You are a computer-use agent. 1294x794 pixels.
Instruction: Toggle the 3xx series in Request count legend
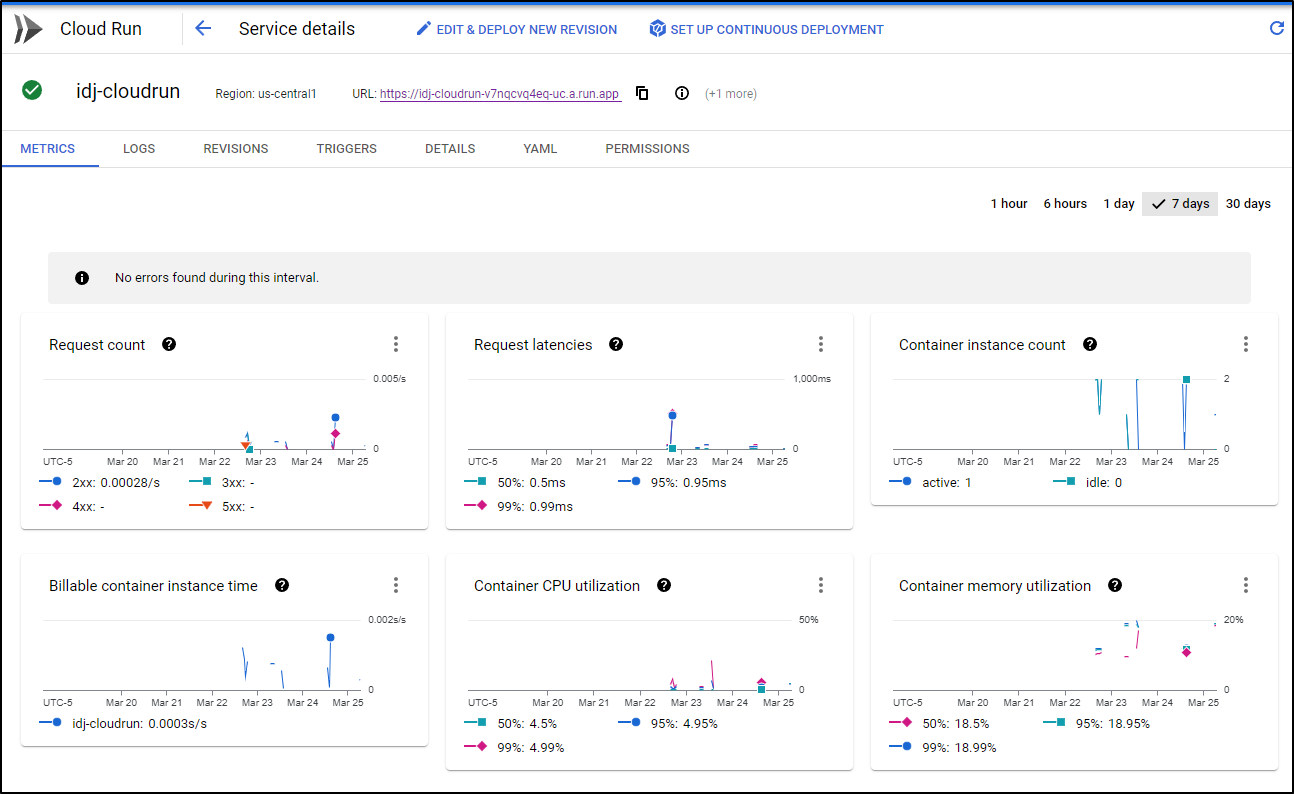coord(223,482)
